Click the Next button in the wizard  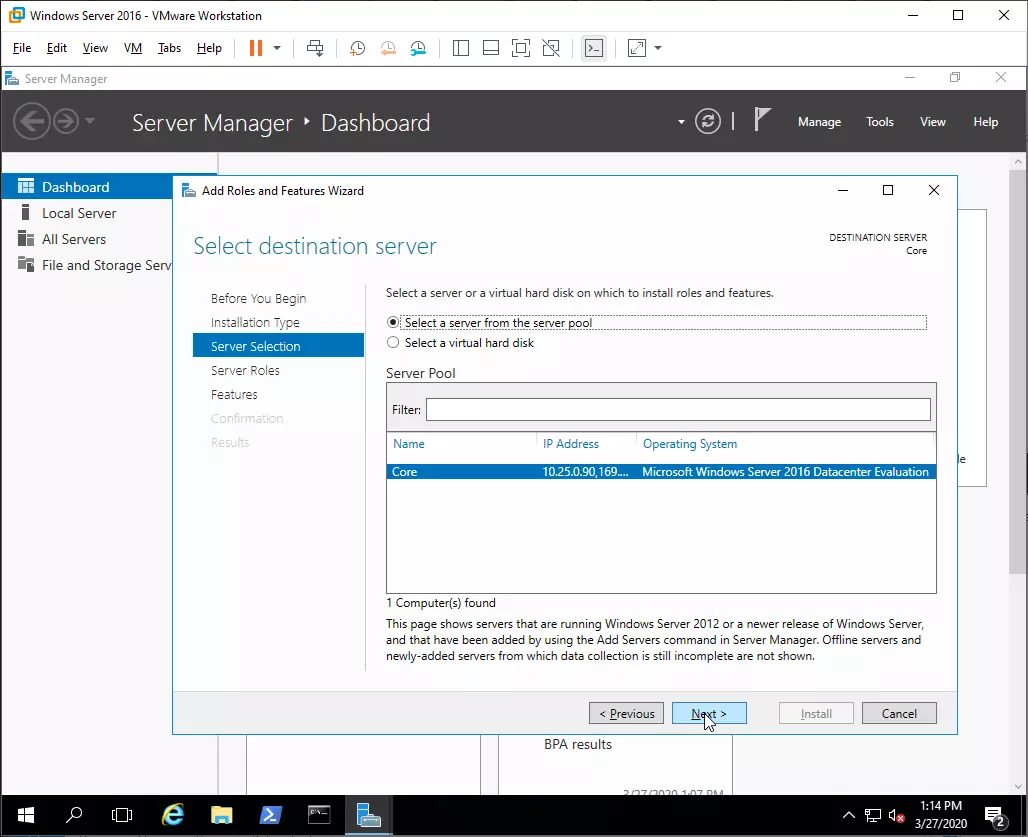[709, 714]
